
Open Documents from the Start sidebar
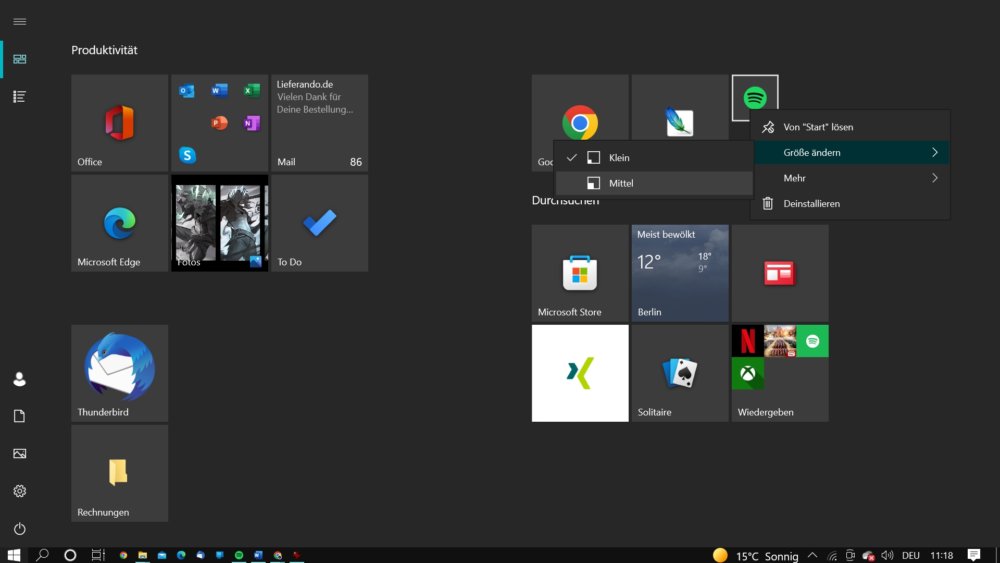coord(20,416)
